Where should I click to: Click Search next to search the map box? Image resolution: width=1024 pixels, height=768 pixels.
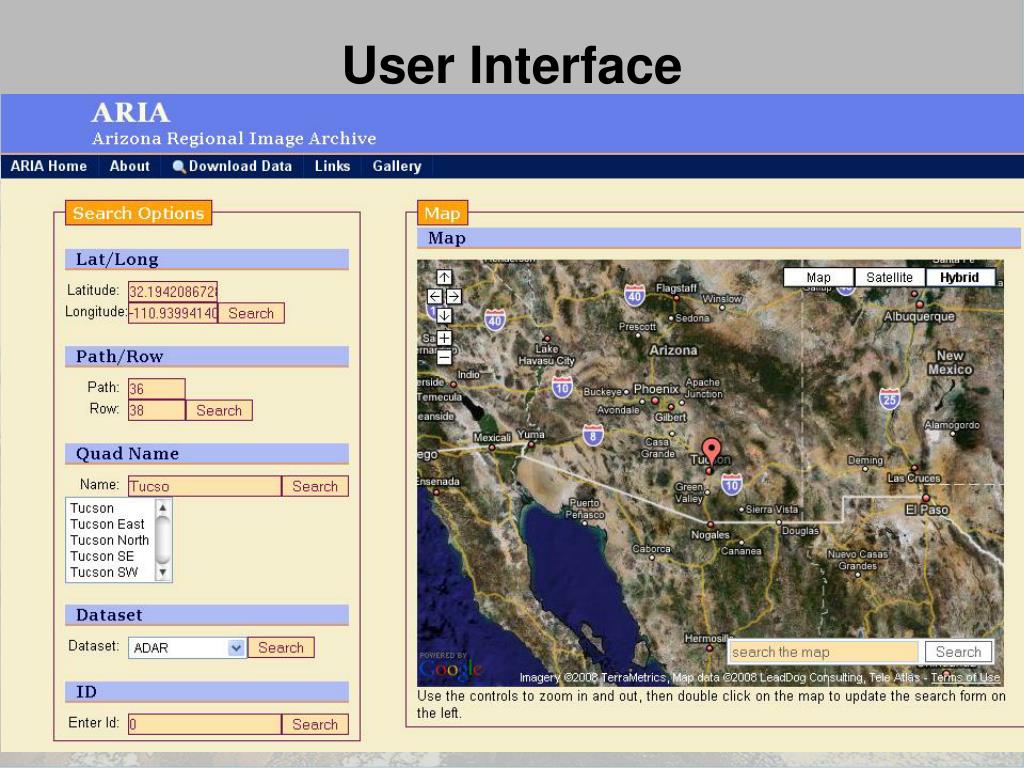(x=958, y=652)
